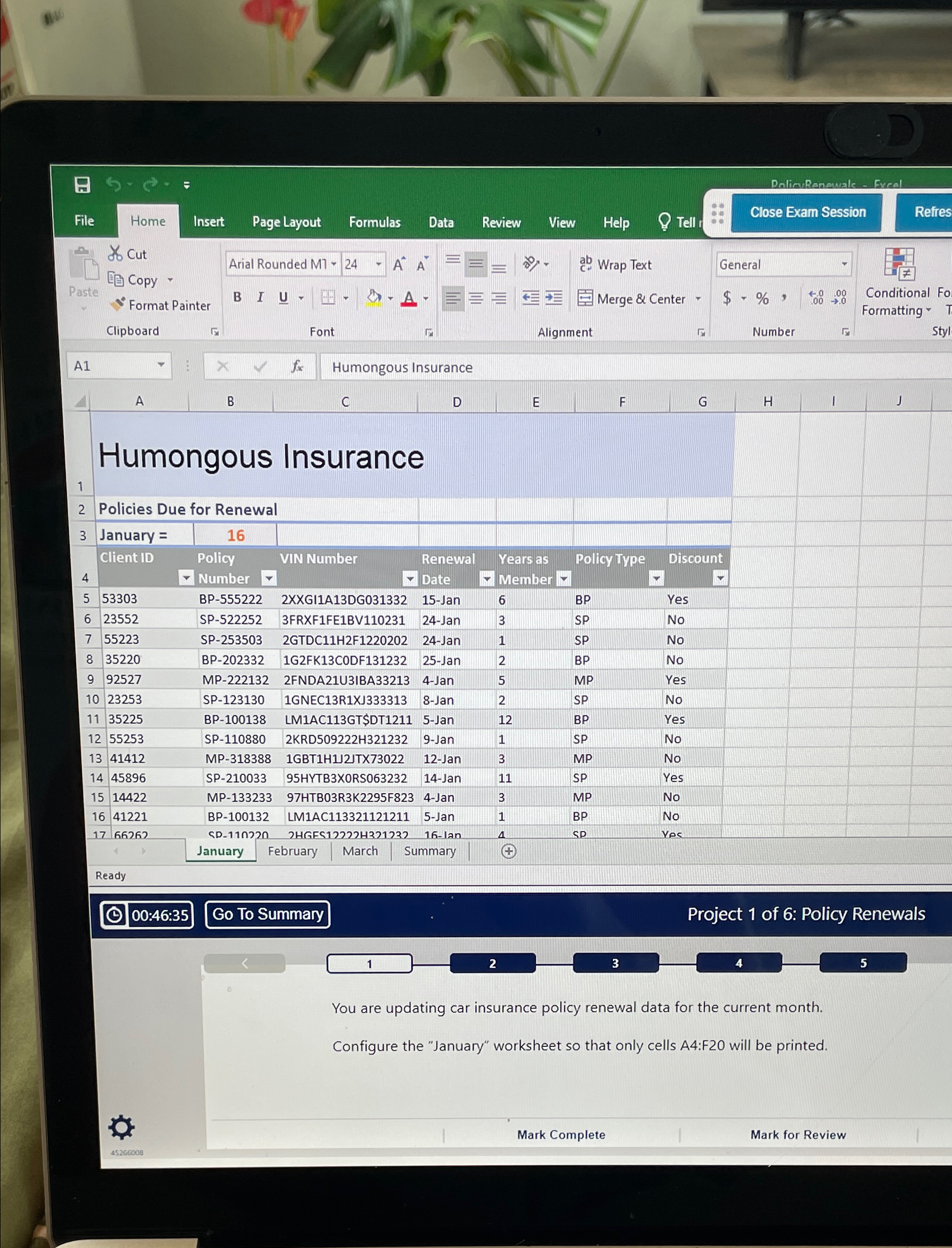Apply the red font color
The height and width of the screenshot is (1248, 952).
point(408,298)
